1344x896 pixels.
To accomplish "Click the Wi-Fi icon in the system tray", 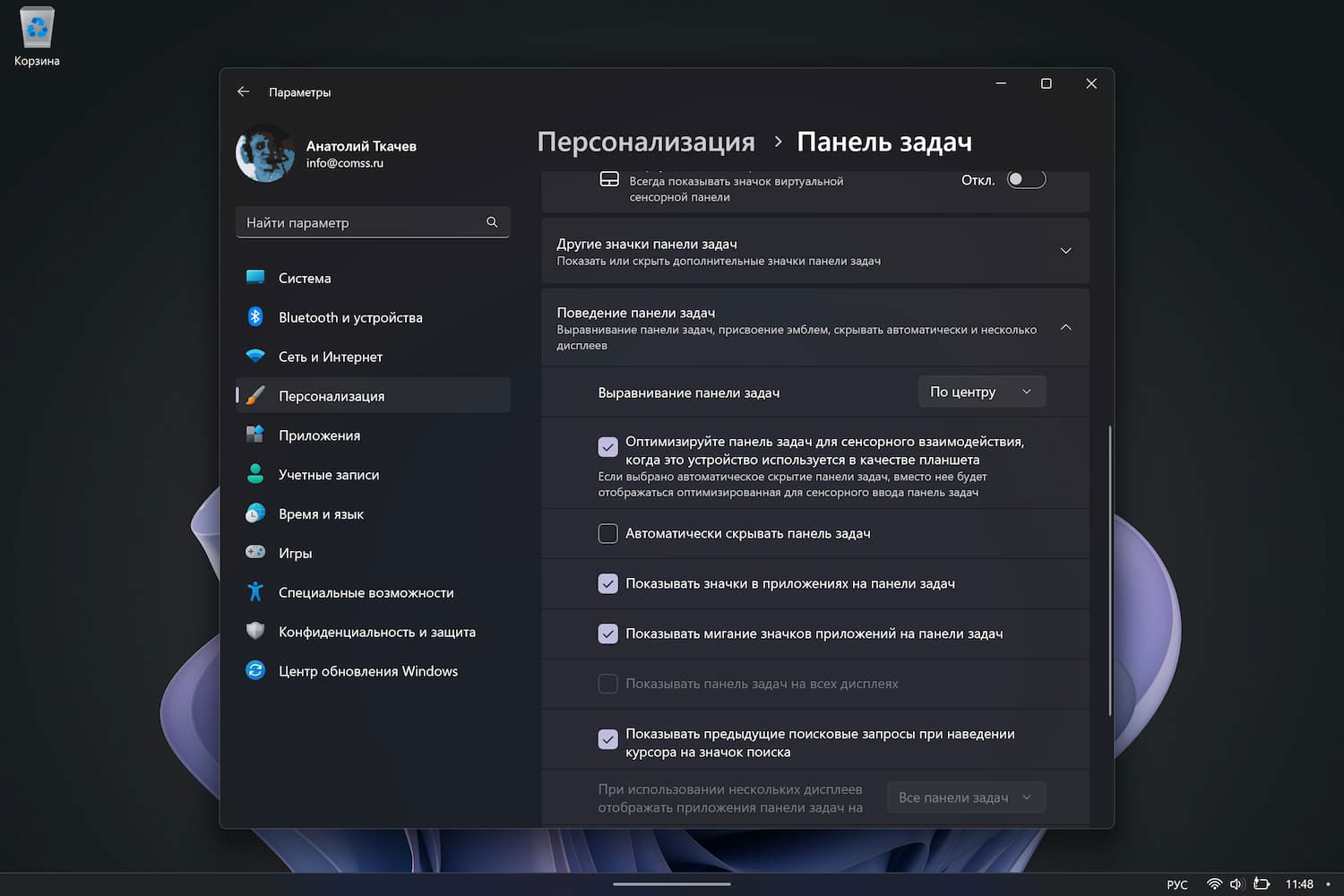I will pos(1215,884).
